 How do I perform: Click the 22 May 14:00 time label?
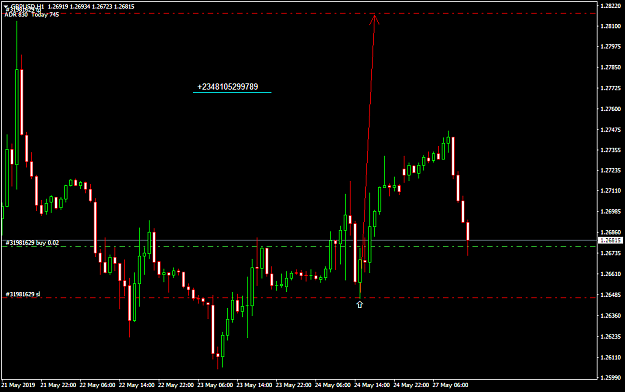pyautogui.click(x=137, y=385)
